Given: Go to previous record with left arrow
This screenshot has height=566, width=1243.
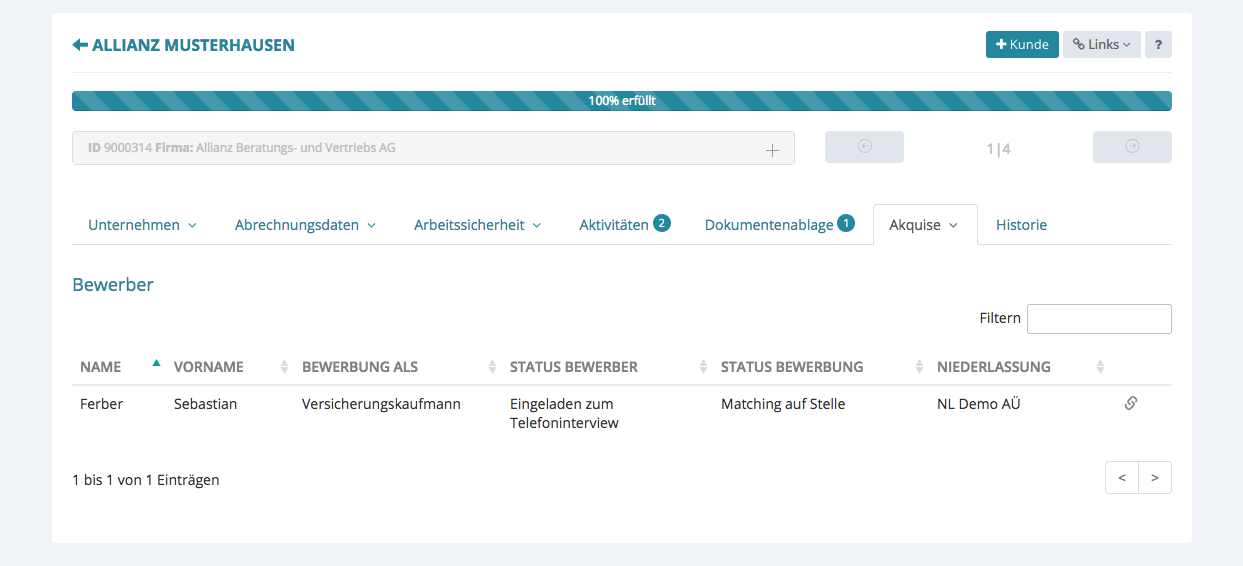Looking at the screenshot, I should pyautogui.click(x=864, y=147).
